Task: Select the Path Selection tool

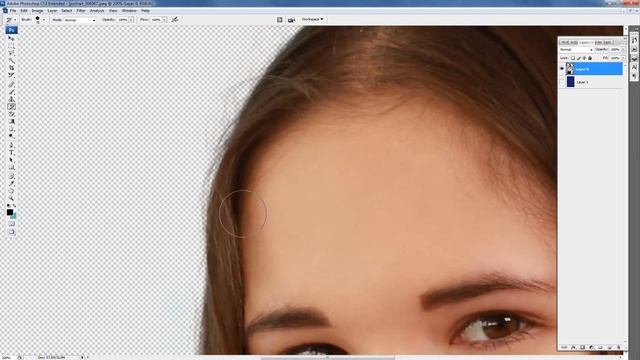Action: coord(11,160)
